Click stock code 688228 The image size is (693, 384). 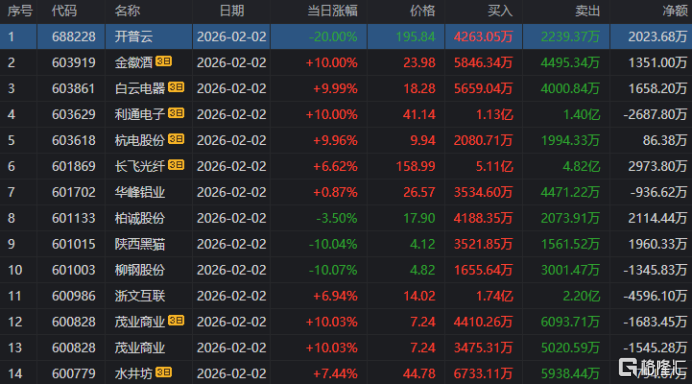coord(73,37)
